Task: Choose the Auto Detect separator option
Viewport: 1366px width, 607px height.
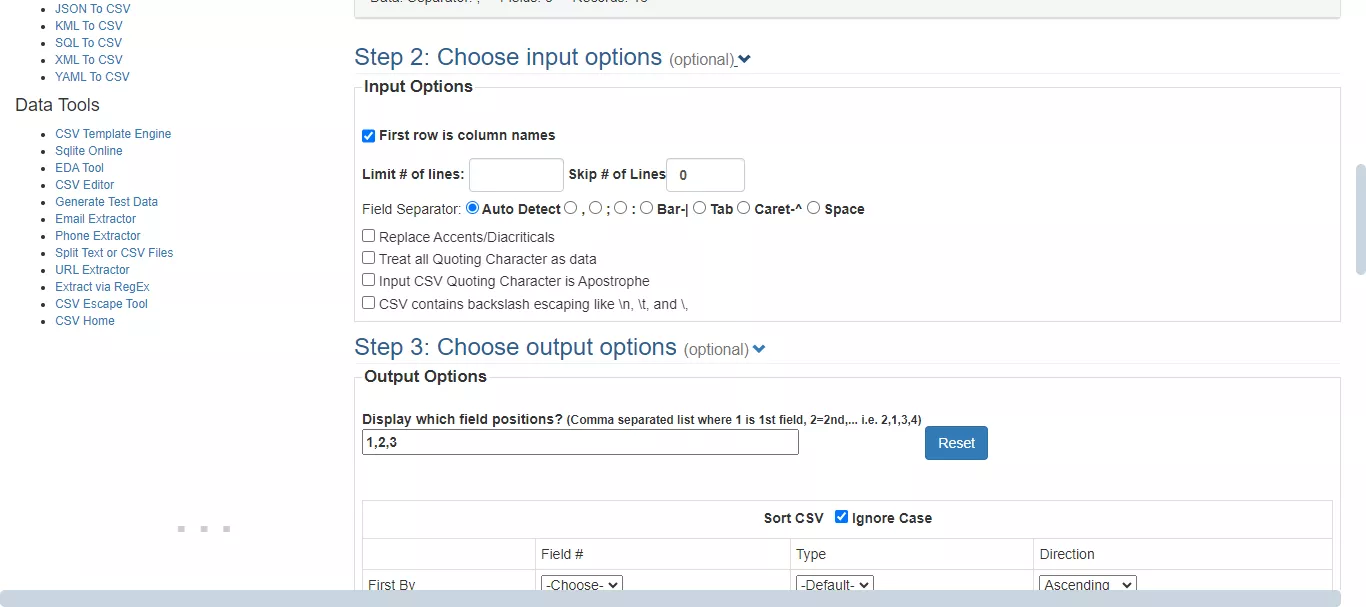Action: click(471, 207)
